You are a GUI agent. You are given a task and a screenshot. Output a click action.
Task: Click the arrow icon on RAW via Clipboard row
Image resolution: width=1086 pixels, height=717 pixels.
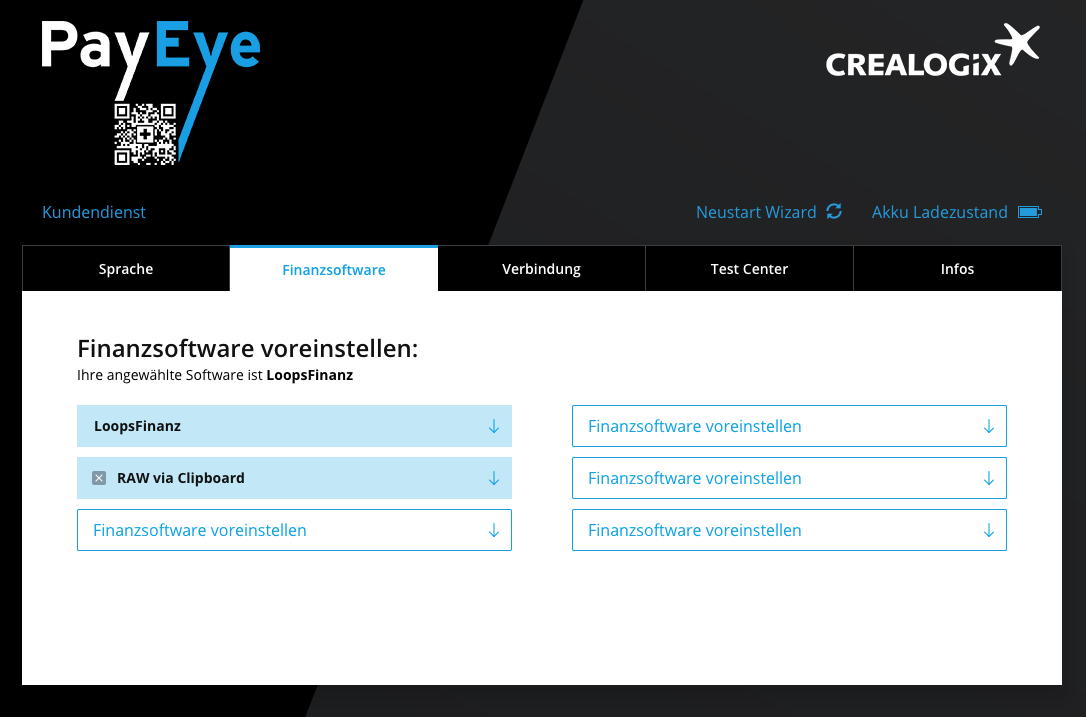coord(493,478)
